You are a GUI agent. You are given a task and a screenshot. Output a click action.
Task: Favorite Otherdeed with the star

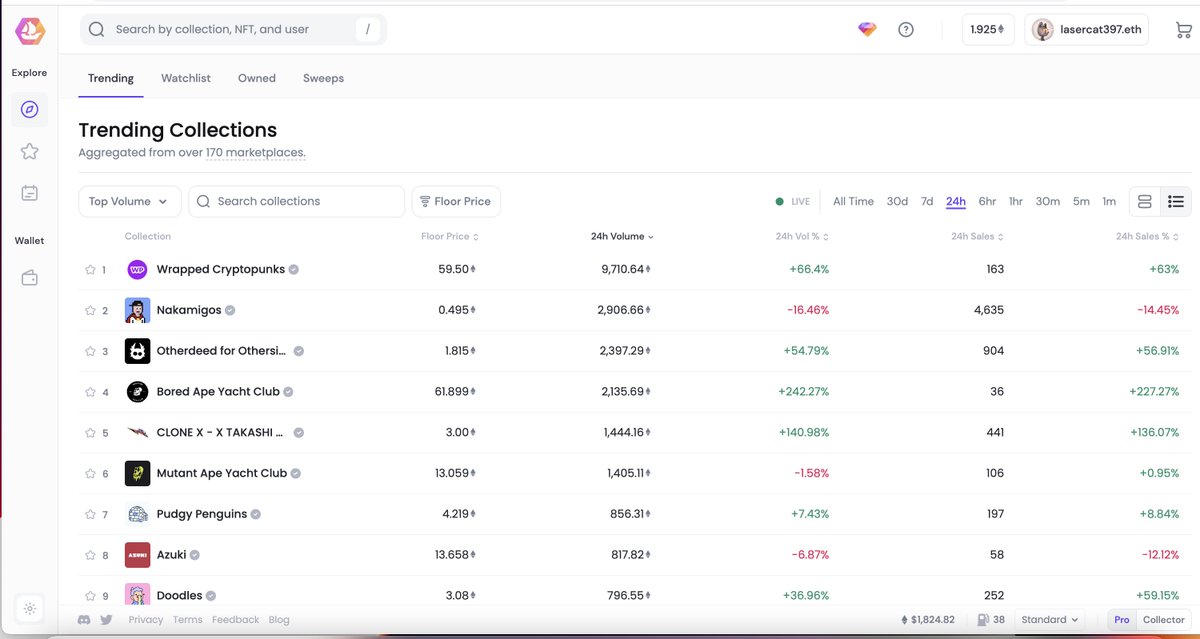pyautogui.click(x=90, y=352)
